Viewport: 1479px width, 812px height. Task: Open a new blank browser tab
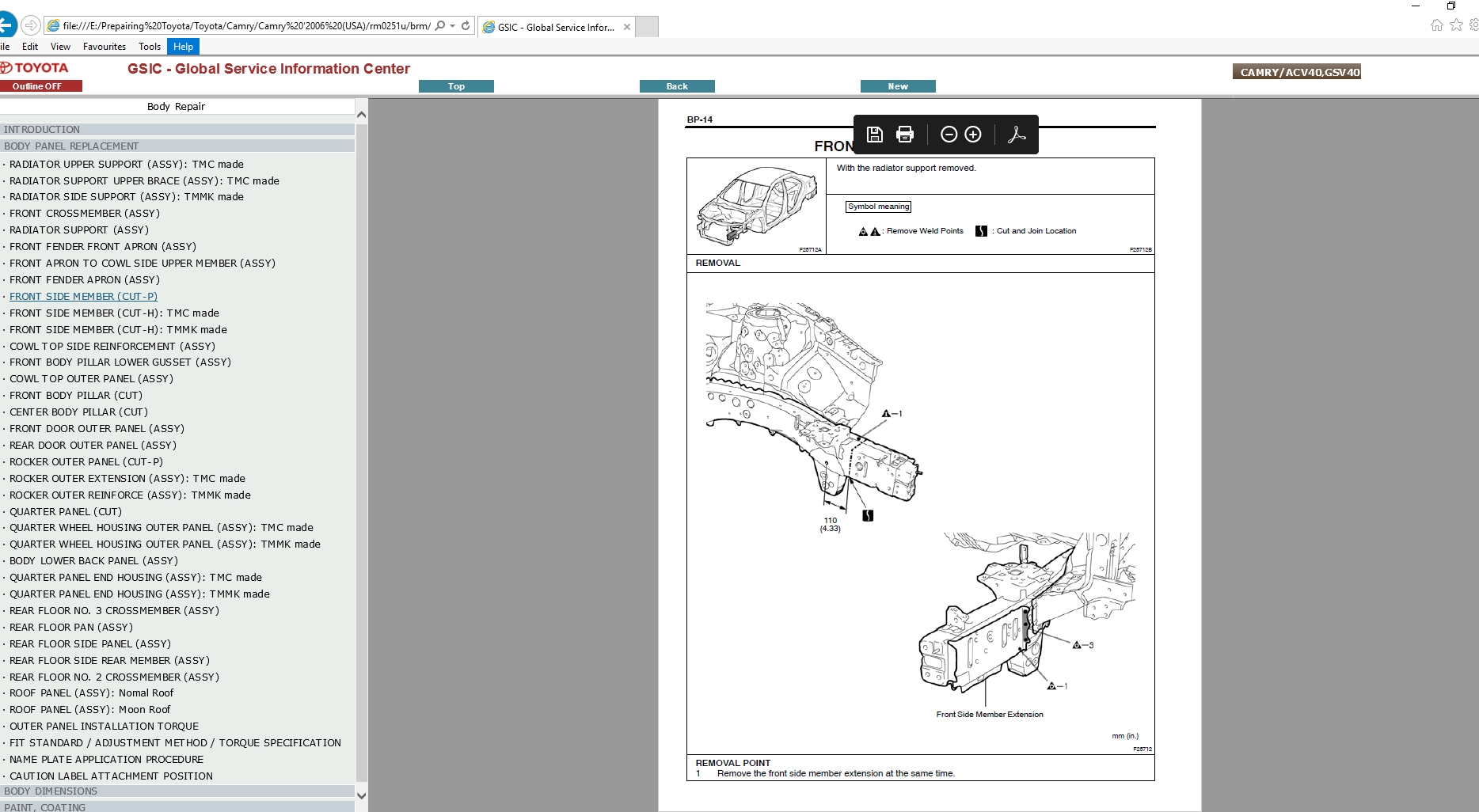(x=647, y=27)
